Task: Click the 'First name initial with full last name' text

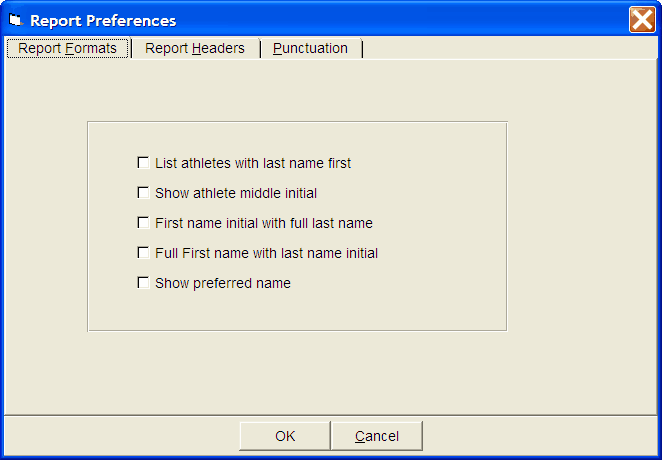Action: 264,223
